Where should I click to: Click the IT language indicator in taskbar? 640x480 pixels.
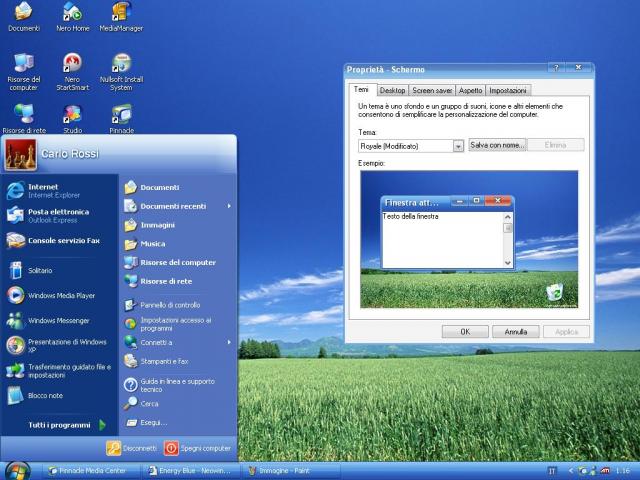pyautogui.click(x=551, y=471)
